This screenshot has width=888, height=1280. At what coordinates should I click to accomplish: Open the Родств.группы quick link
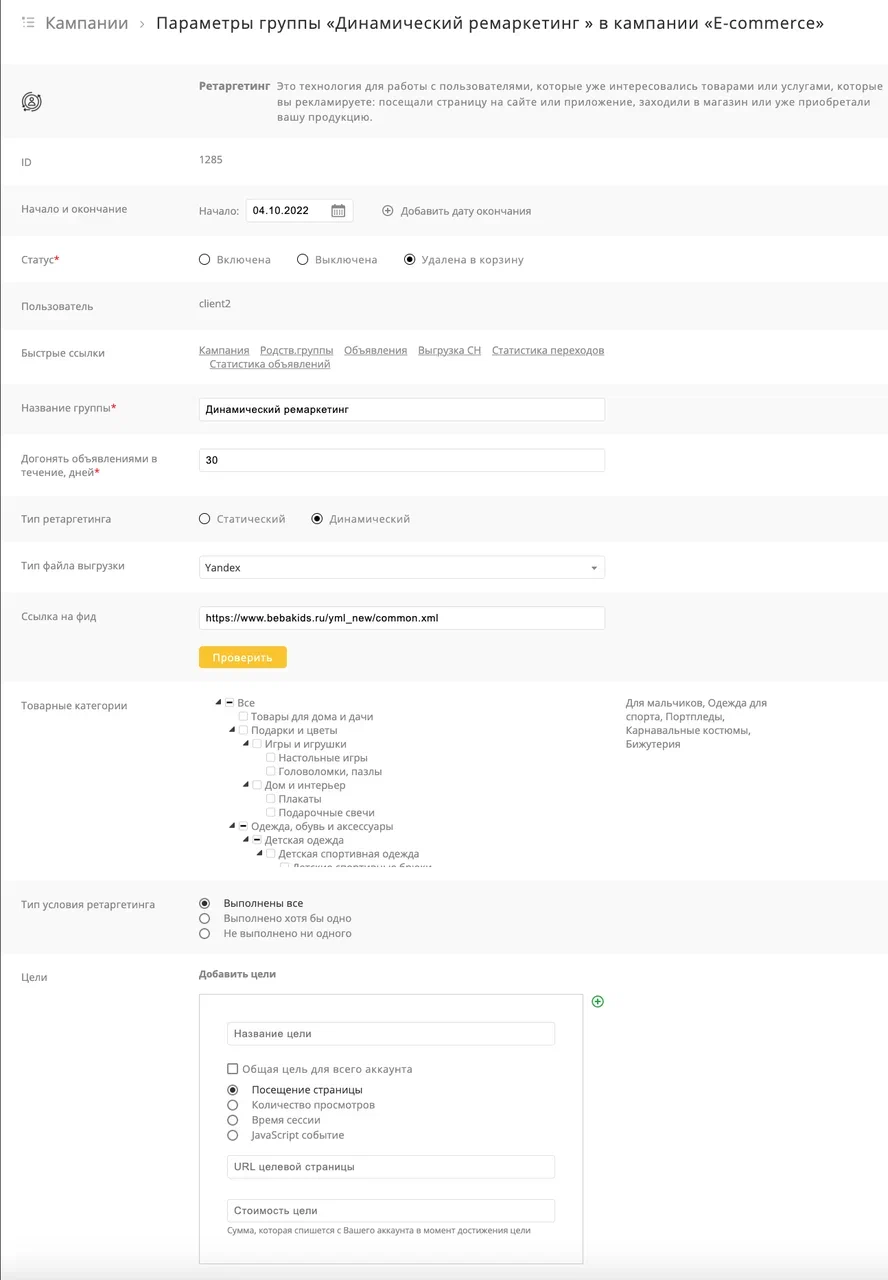(297, 351)
